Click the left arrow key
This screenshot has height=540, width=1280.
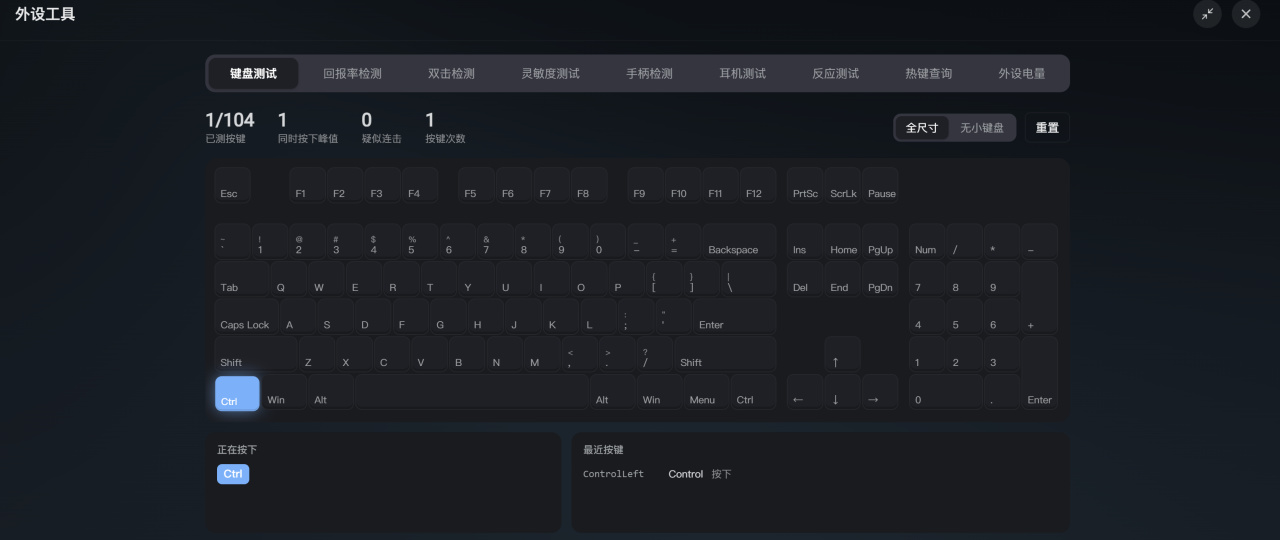coord(805,392)
